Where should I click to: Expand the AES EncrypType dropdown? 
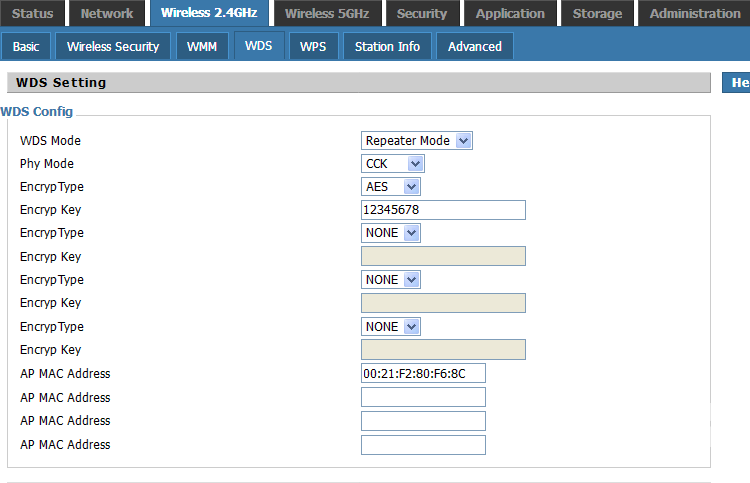tap(390, 187)
